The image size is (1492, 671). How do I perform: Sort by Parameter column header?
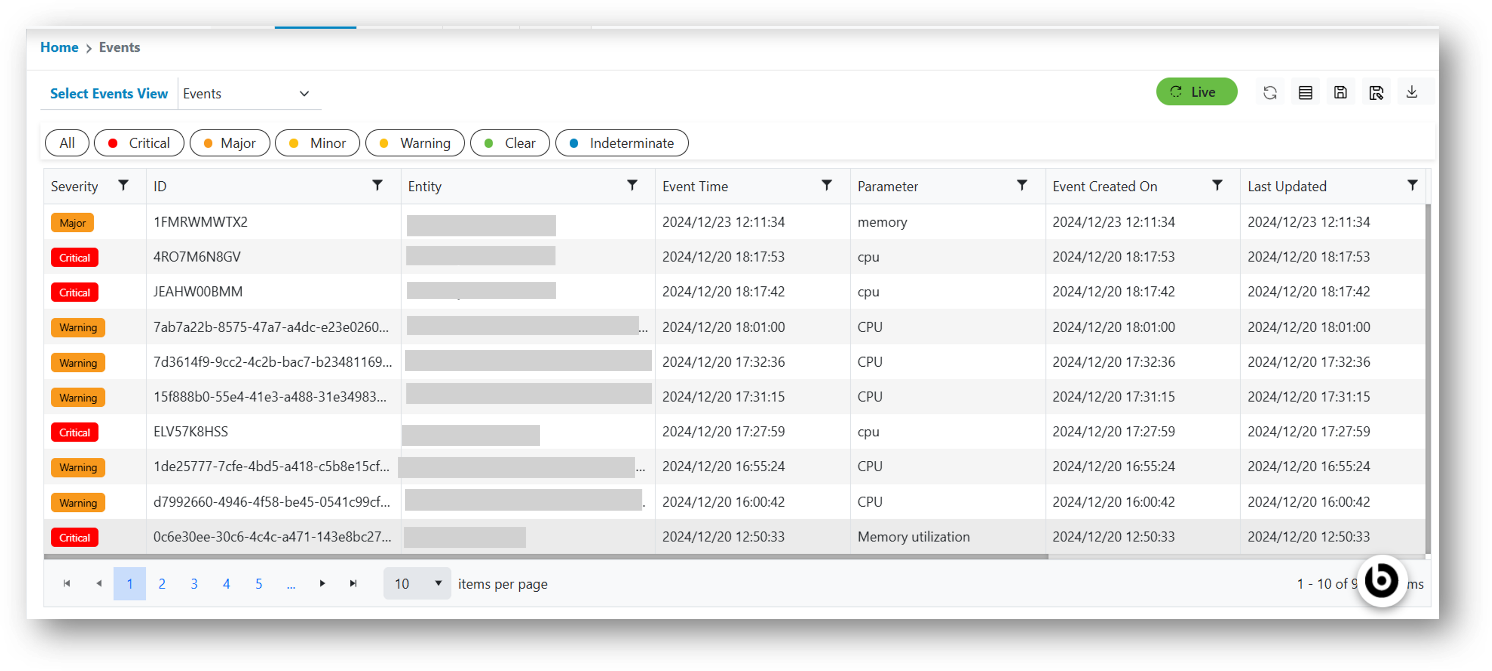click(x=887, y=186)
